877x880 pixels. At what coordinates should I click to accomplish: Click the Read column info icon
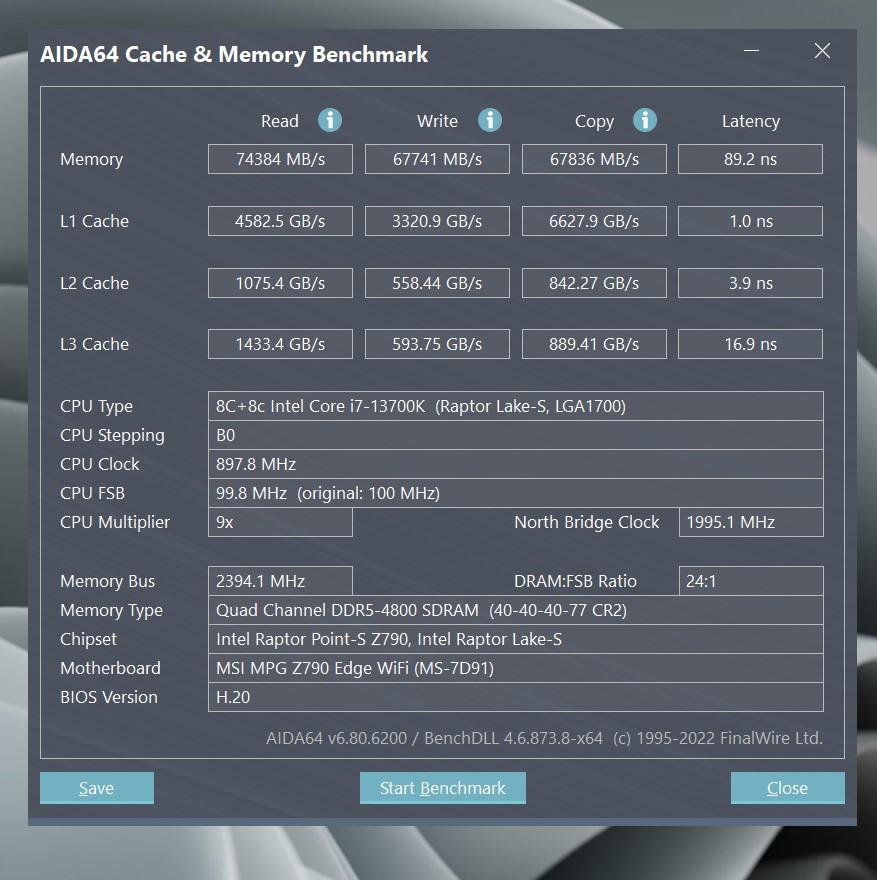(330, 120)
